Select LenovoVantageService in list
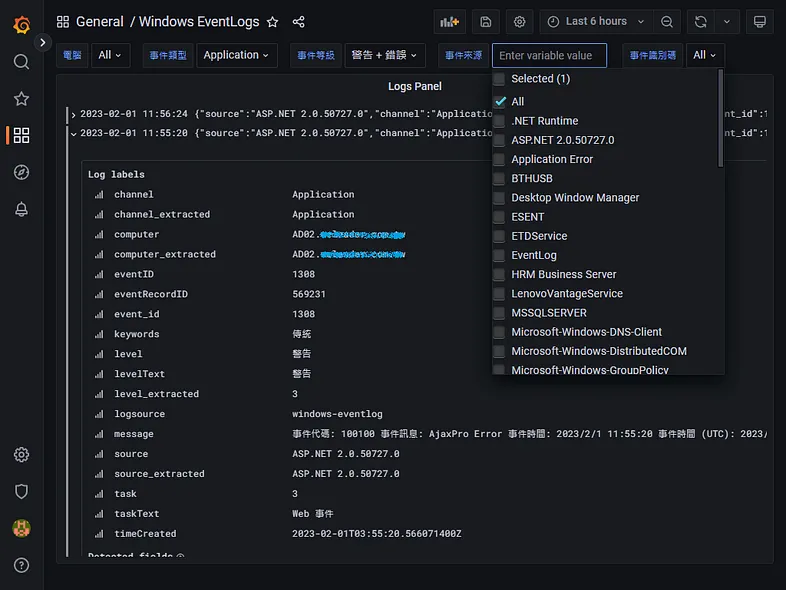 pos(567,294)
